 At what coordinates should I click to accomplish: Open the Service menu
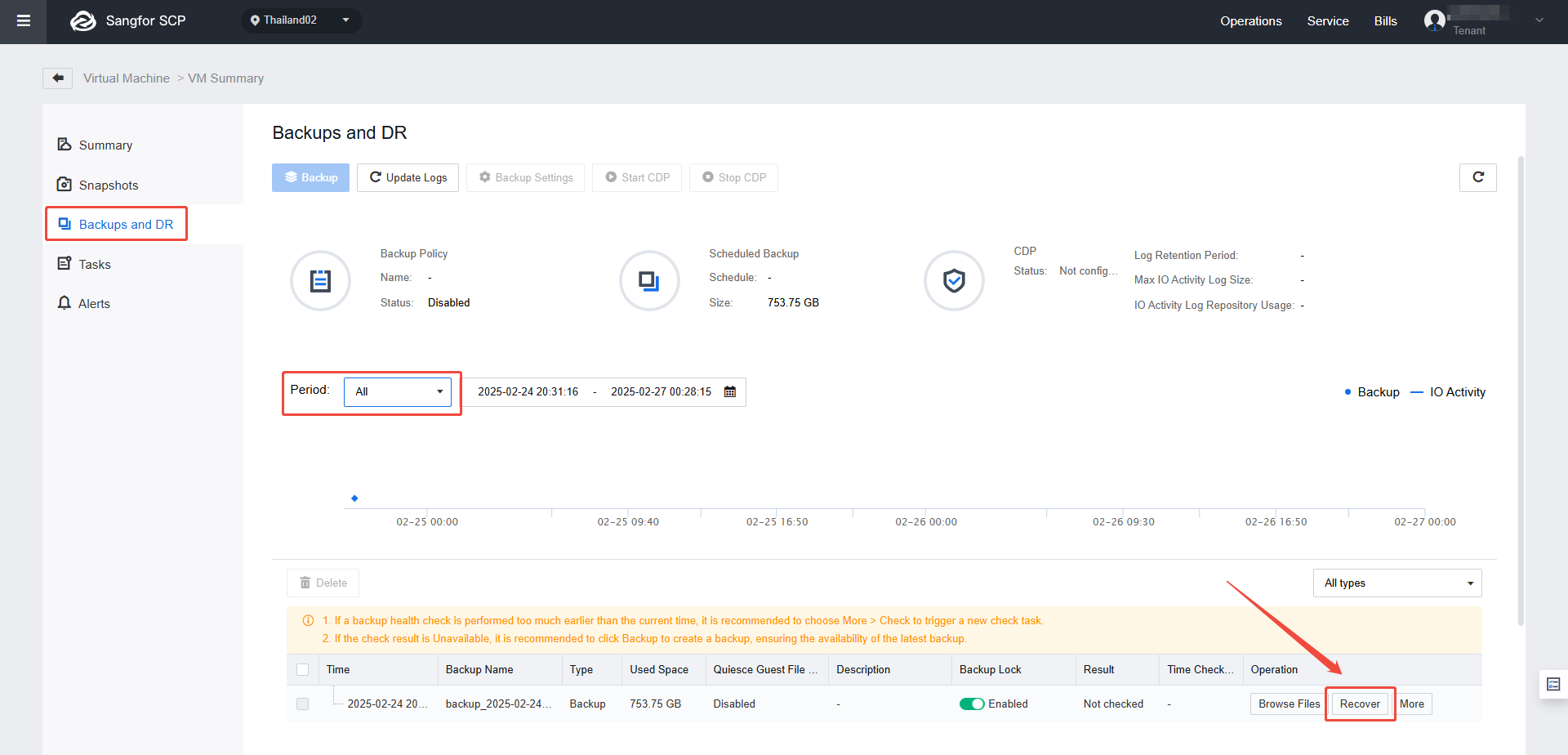point(1327,21)
